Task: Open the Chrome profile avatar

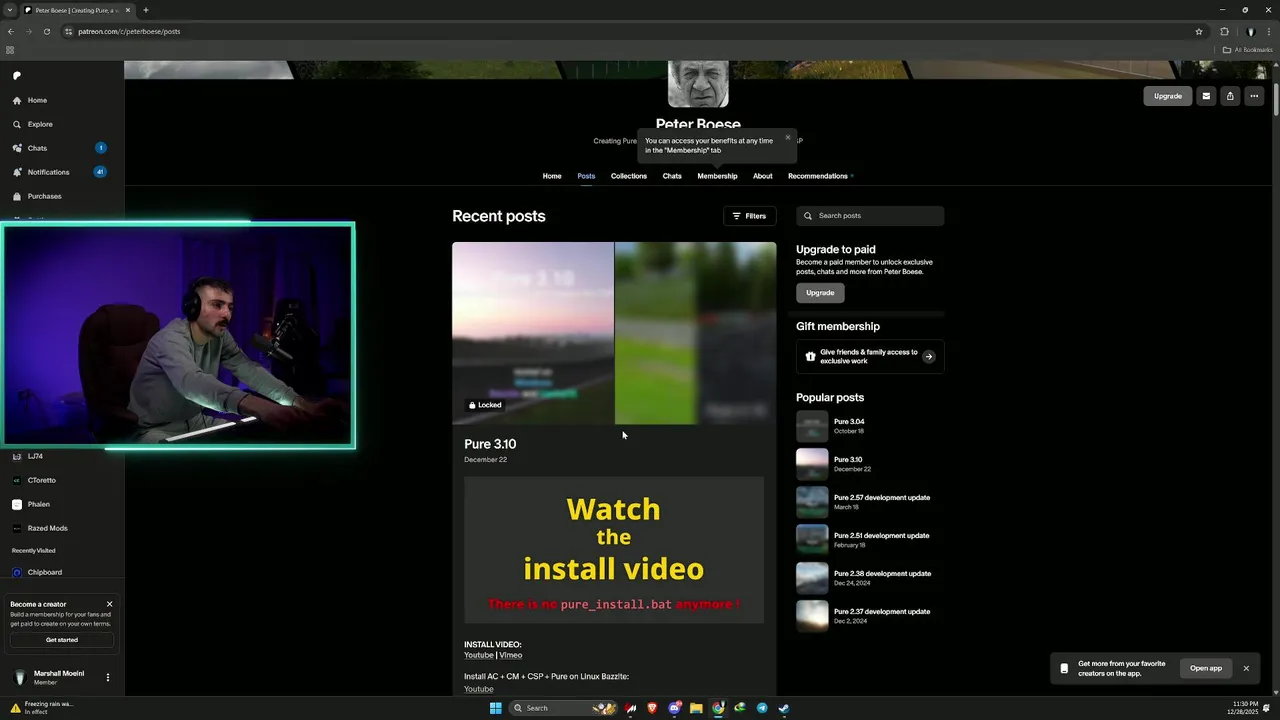Action: [1250, 31]
